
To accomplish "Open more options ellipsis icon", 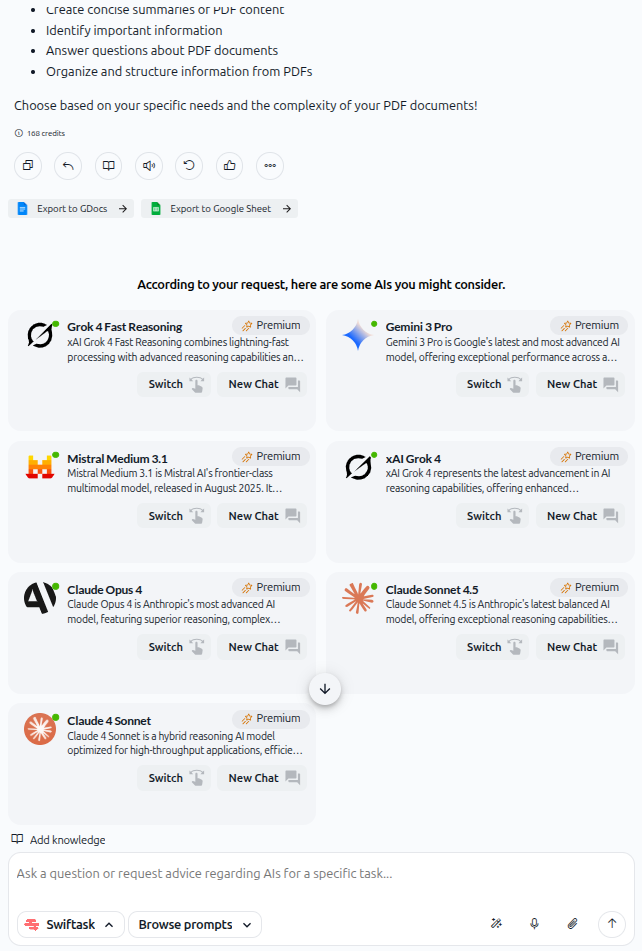I will [270, 166].
